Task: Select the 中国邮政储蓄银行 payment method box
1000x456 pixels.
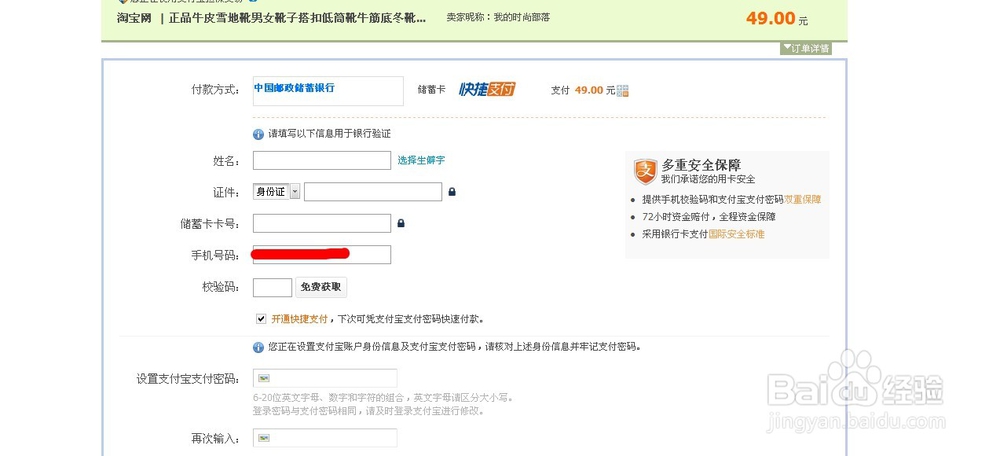Action: tap(328, 91)
